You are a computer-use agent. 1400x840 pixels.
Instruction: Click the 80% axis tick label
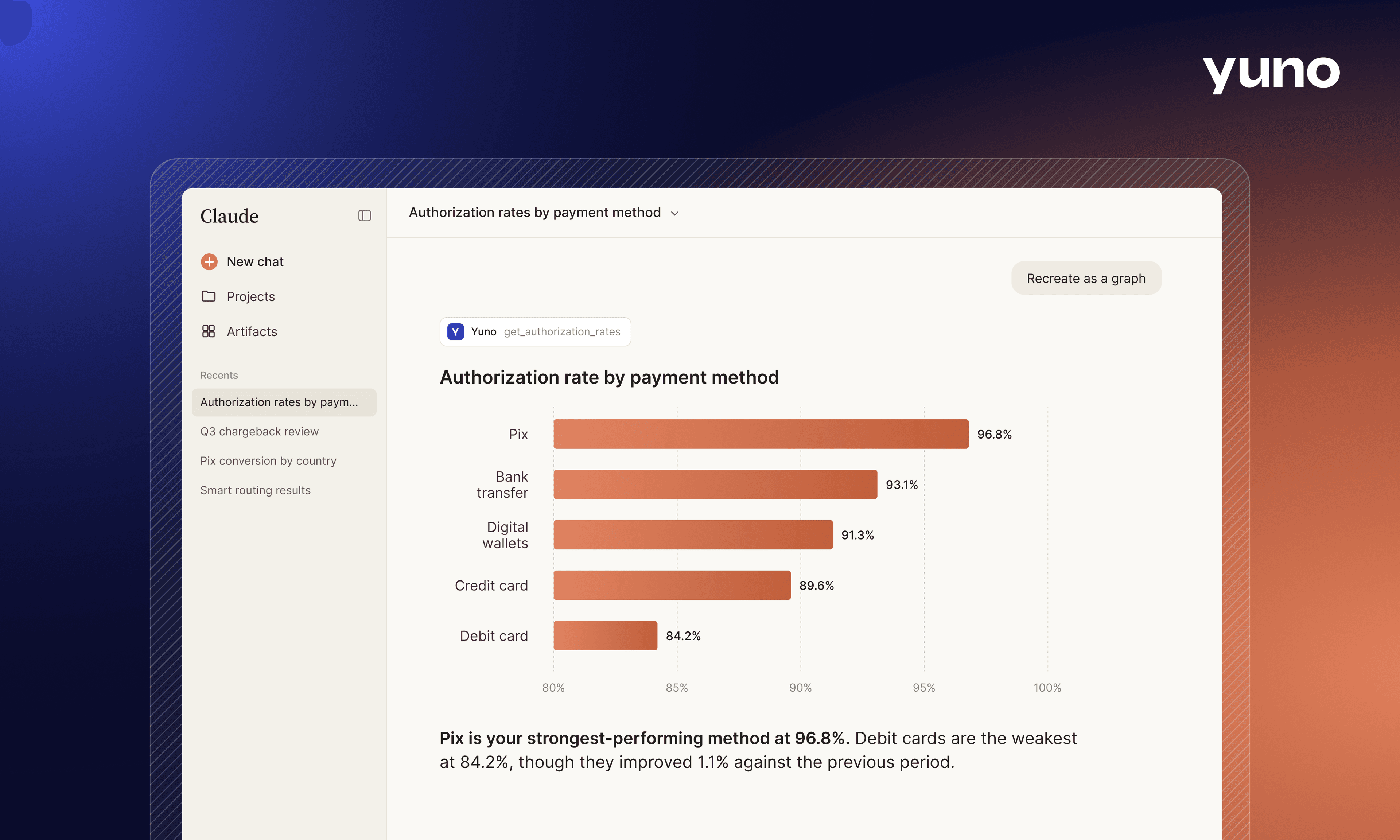pos(553,687)
